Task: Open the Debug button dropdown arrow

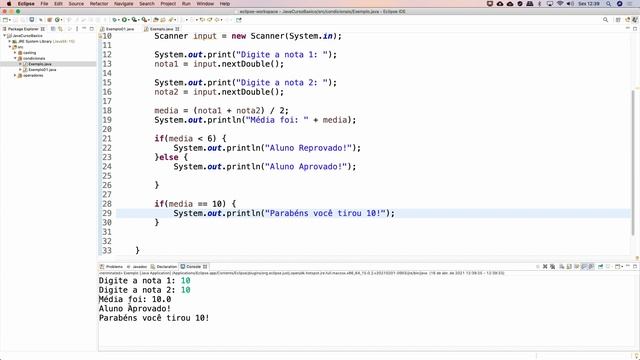Action: click(x=118, y=20)
